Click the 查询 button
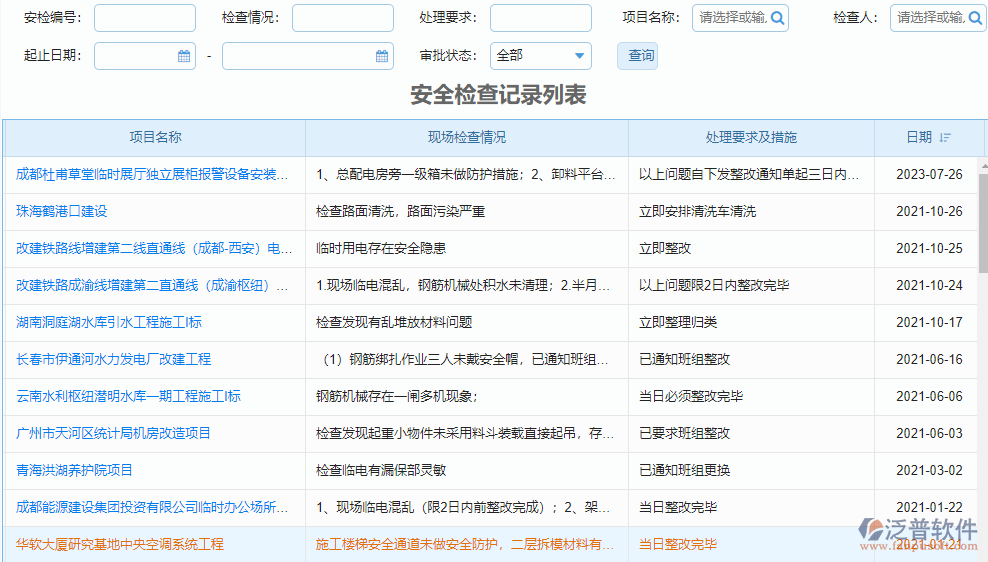Screen dimensions: 988x562 click(x=638, y=55)
